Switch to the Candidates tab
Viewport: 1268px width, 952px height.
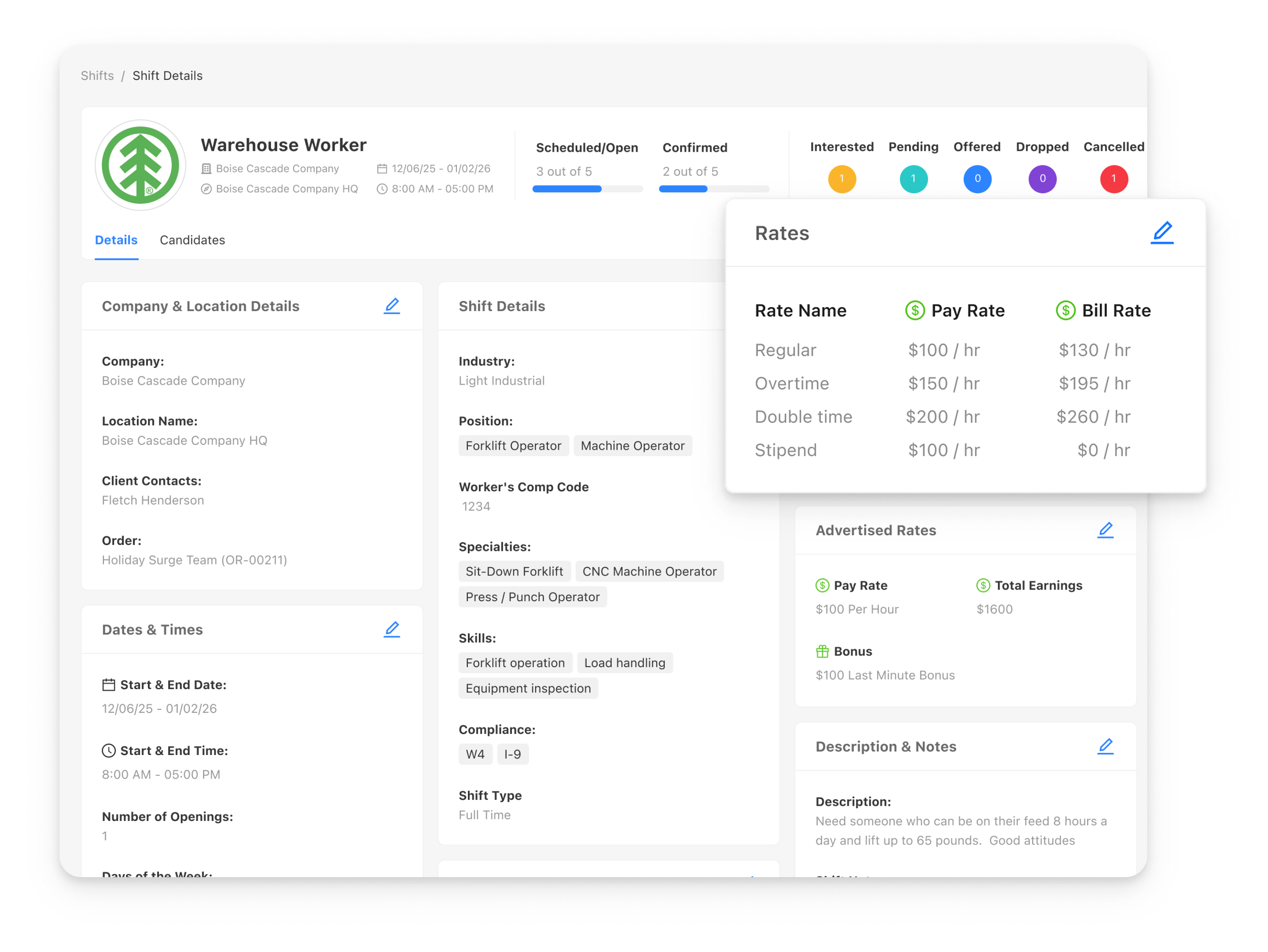pyautogui.click(x=193, y=240)
